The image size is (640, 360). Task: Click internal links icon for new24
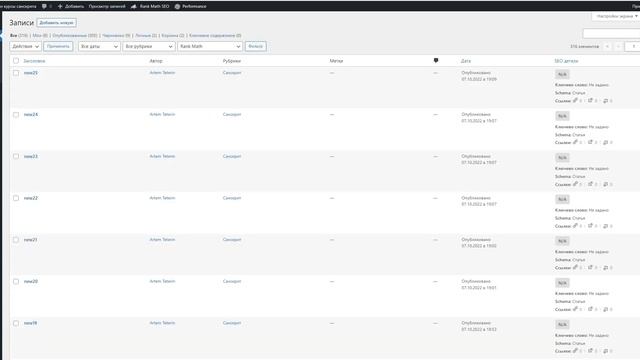(x=575, y=142)
